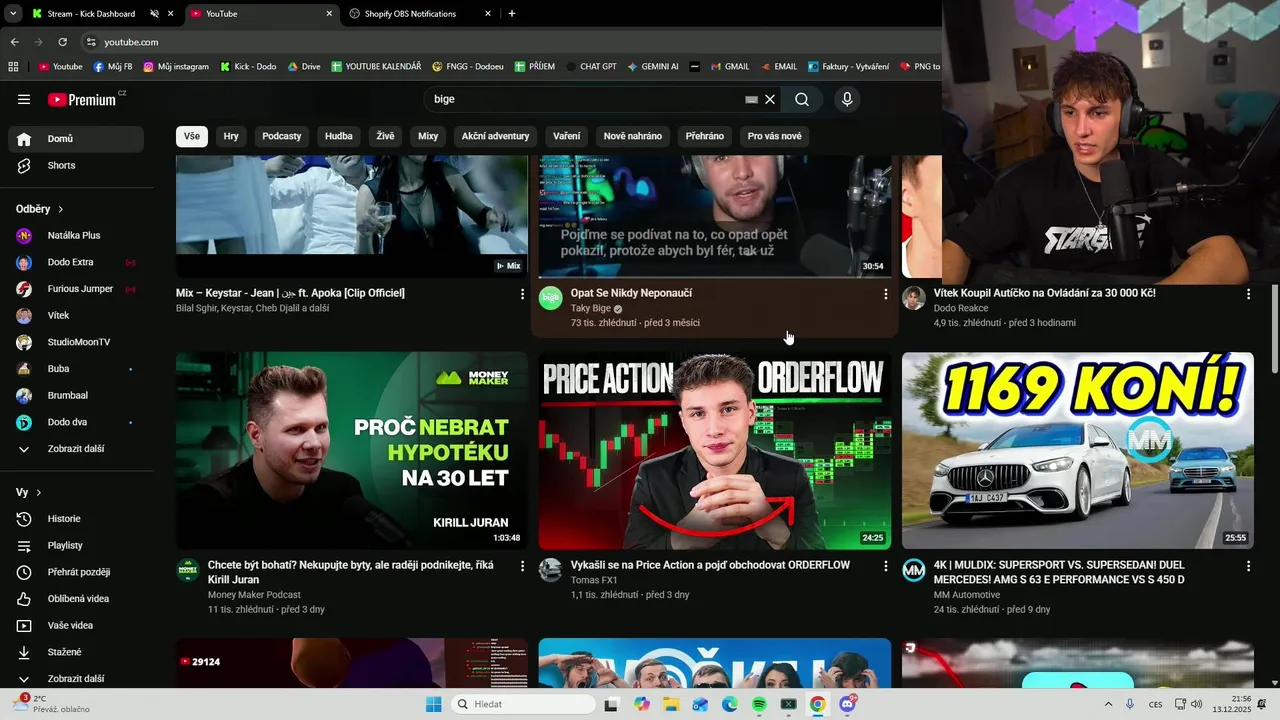Screen dimensions: 1280x720
Task: Open the YouTube hamburger guide menu
Action: pos(24,99)
